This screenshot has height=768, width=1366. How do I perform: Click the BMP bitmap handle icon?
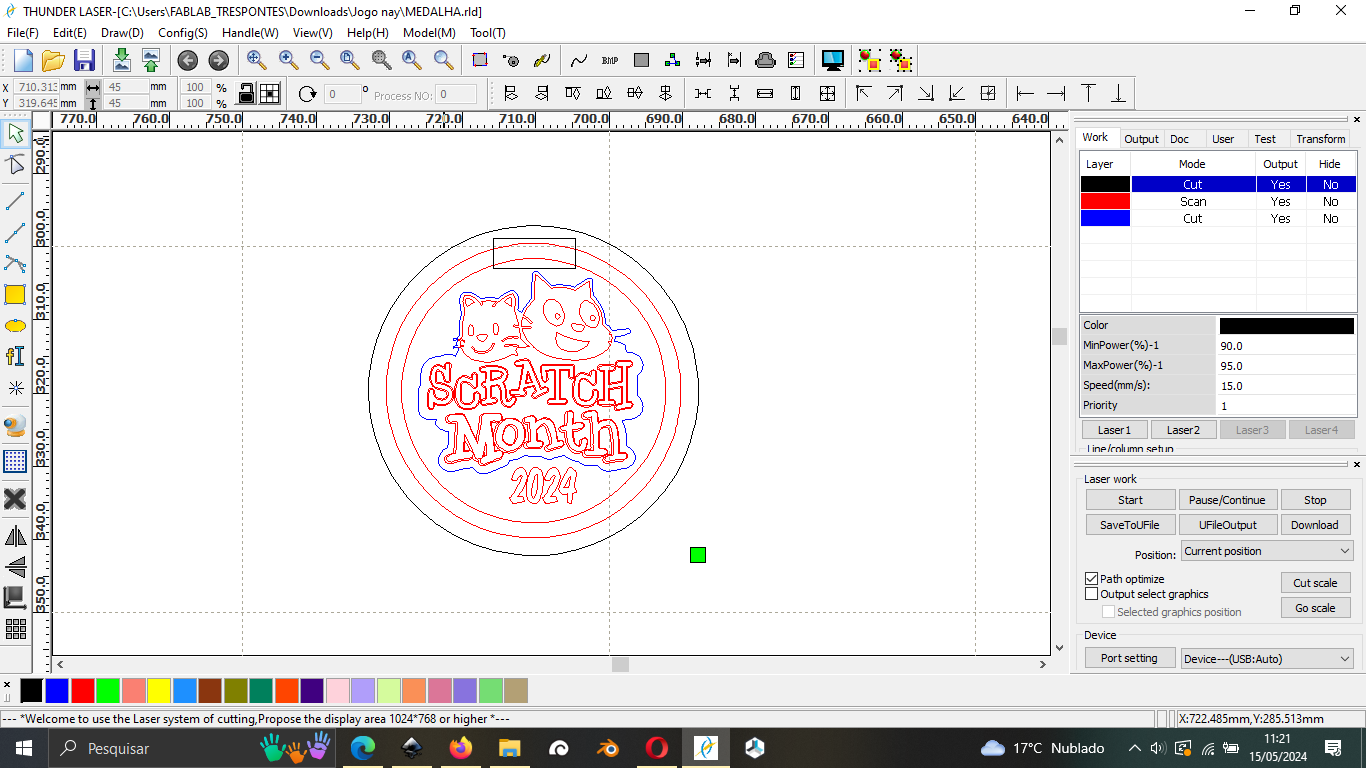click(x=610, y=60)
